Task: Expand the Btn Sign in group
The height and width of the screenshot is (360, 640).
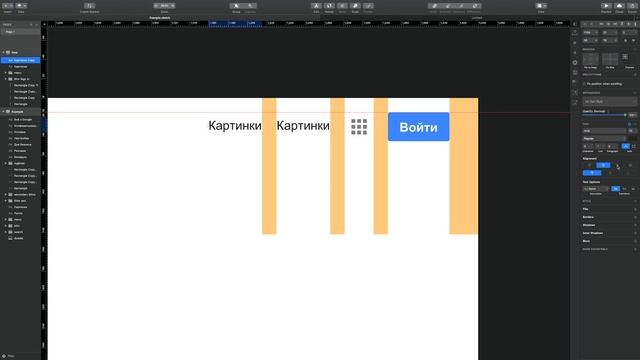Action: point(6,79)
